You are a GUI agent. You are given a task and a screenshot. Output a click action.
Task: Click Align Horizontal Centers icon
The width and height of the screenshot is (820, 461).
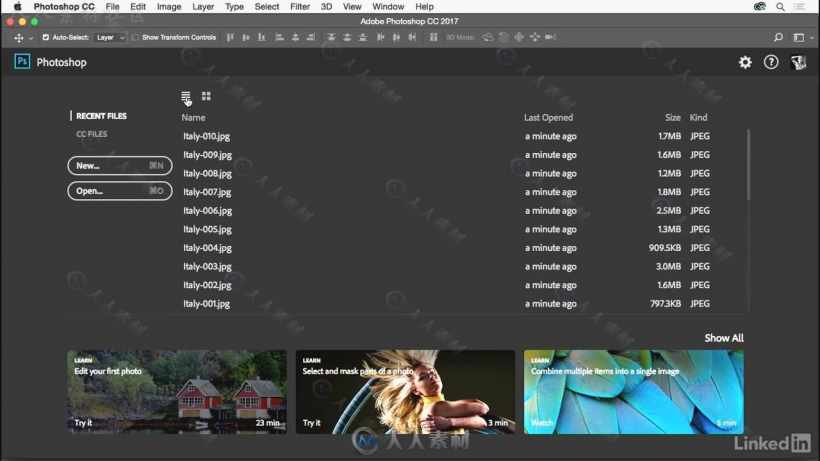point(295,37)
